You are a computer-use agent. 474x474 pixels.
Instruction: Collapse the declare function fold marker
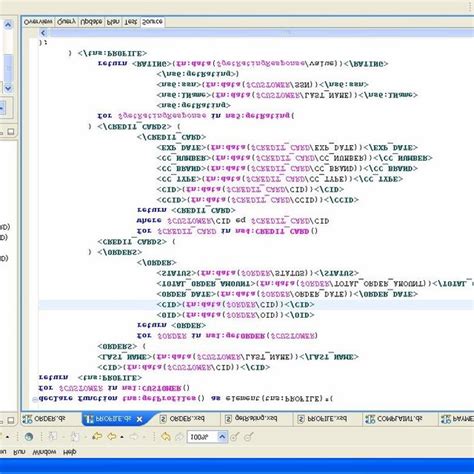click(35, 399)
